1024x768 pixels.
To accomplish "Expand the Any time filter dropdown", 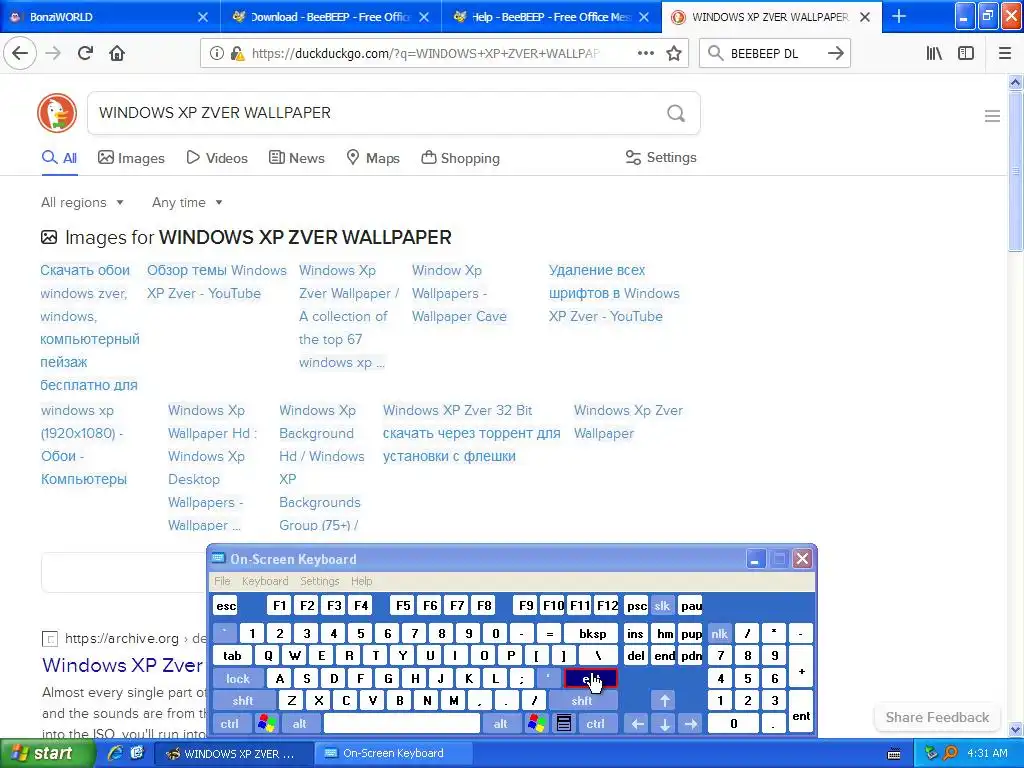I will [187, 202].
